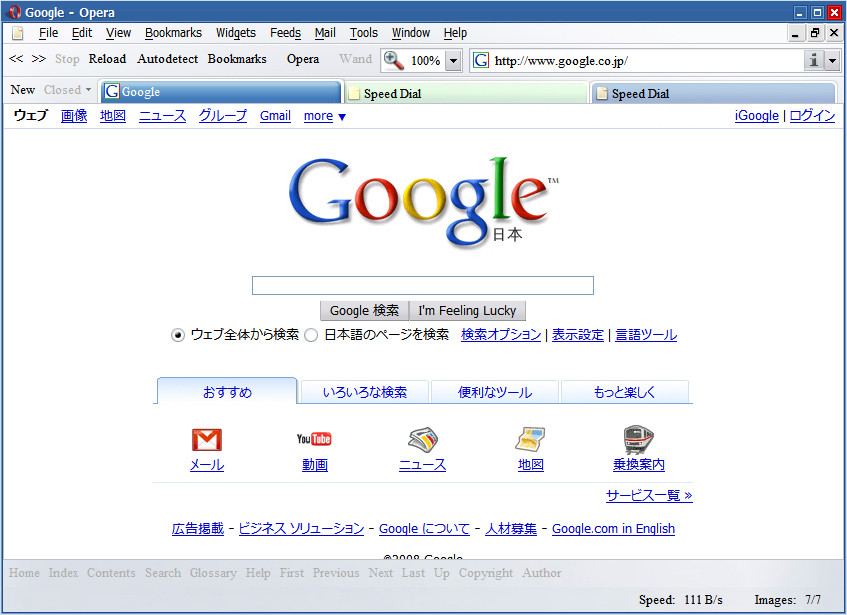Go back with the << button

[x=16, y=58]
